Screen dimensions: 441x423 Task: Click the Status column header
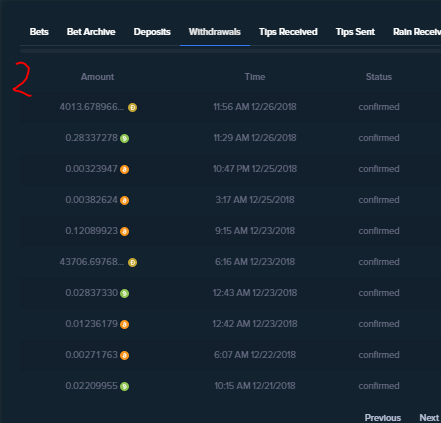tap(379, 77)
